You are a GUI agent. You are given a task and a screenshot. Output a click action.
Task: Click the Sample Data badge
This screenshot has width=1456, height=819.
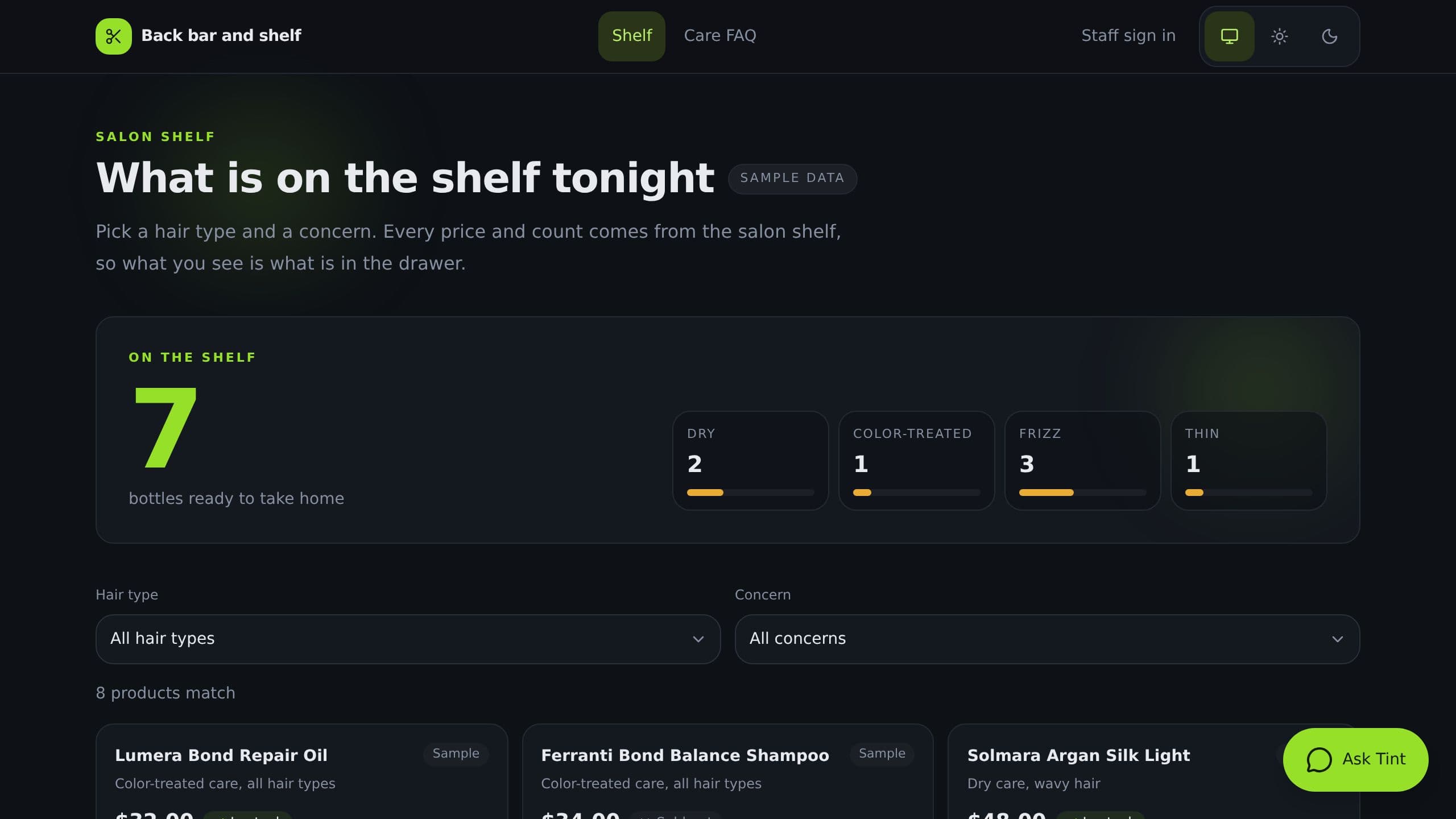click(792, 179)
